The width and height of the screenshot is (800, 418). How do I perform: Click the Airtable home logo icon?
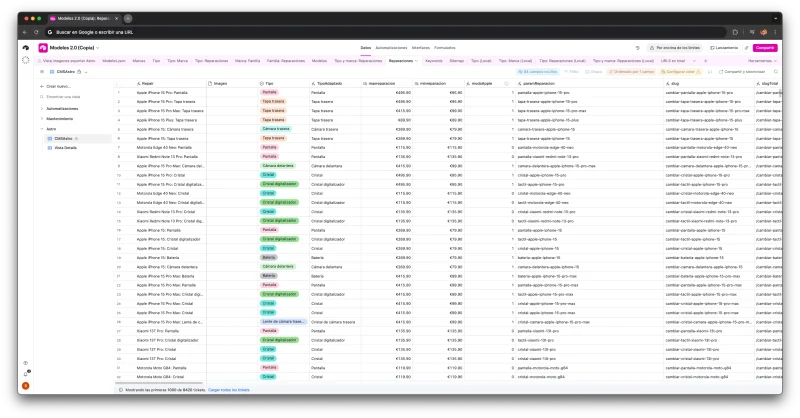coord(26,48)
